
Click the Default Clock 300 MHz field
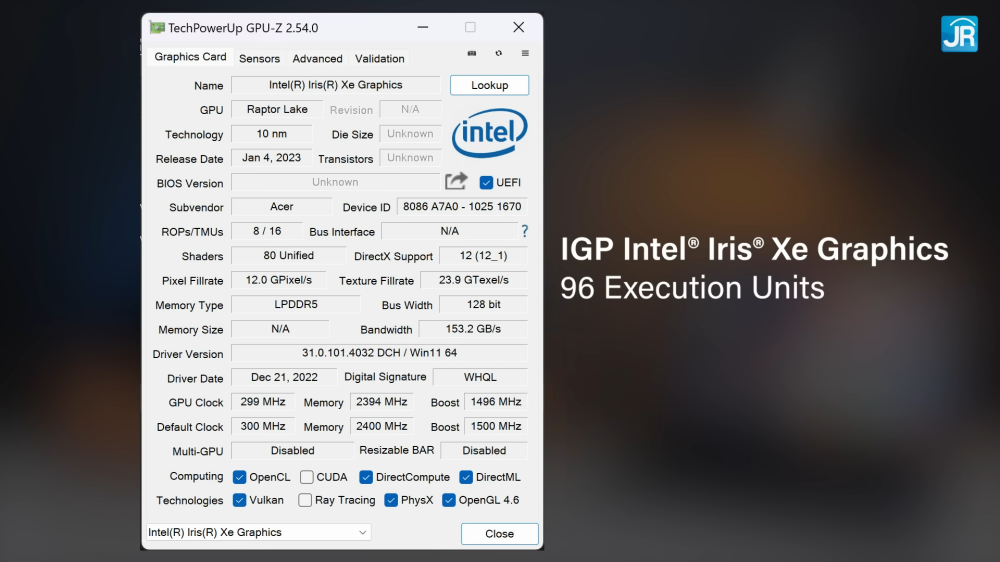pos(263,426)
